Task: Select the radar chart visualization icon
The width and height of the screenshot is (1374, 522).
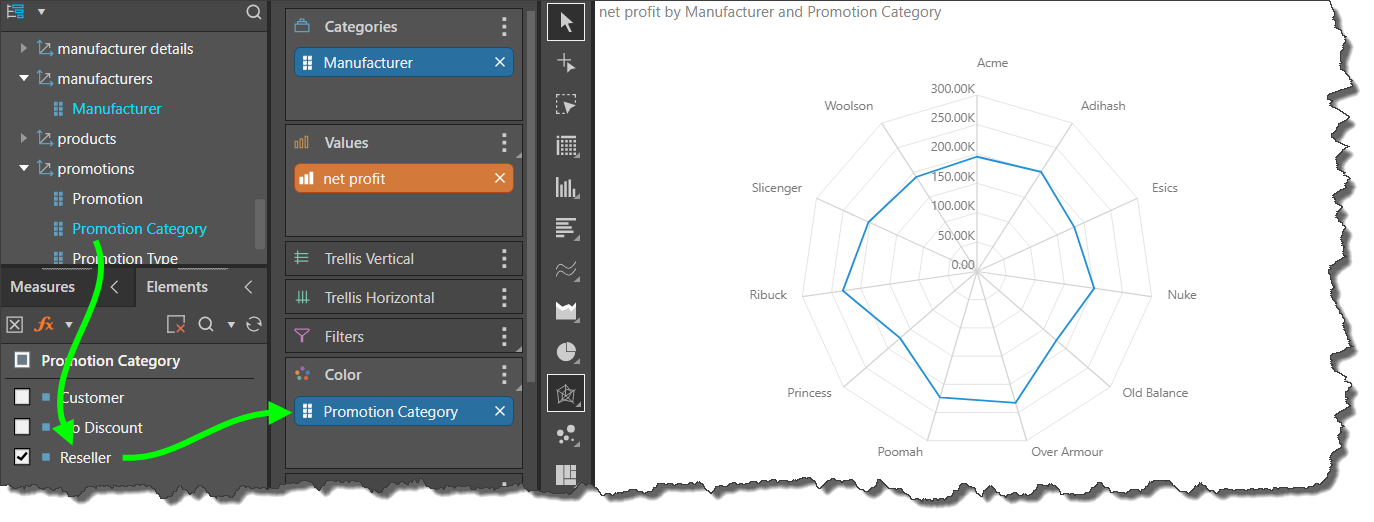Action: [x=566, y=394]
